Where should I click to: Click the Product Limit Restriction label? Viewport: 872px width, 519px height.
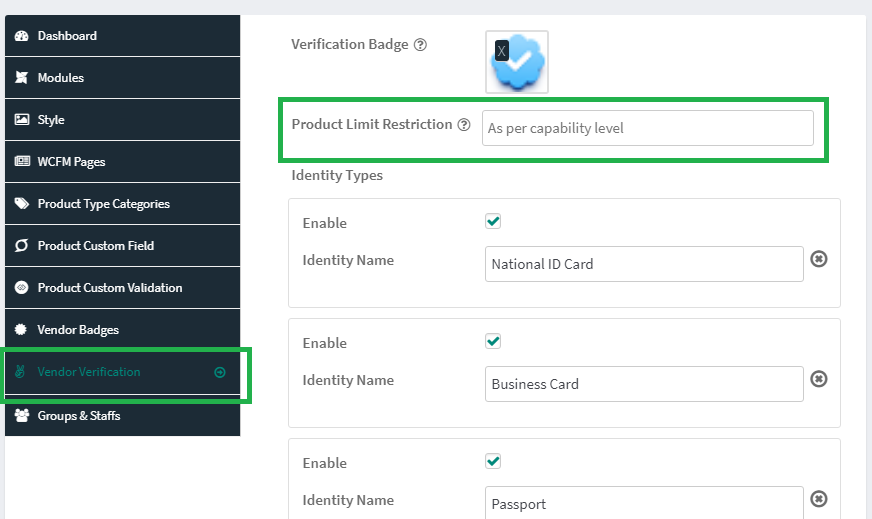[372, 125]
